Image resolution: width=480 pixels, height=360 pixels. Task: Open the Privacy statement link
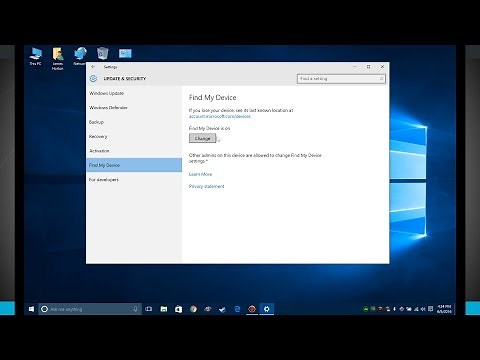(x=206, y=186)
